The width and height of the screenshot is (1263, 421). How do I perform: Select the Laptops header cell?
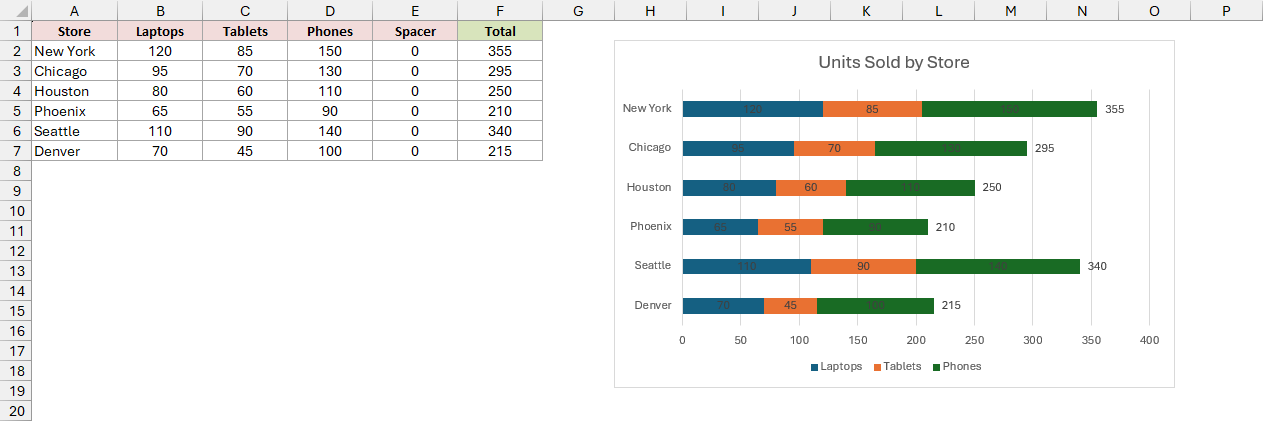[x=160, y=31]
